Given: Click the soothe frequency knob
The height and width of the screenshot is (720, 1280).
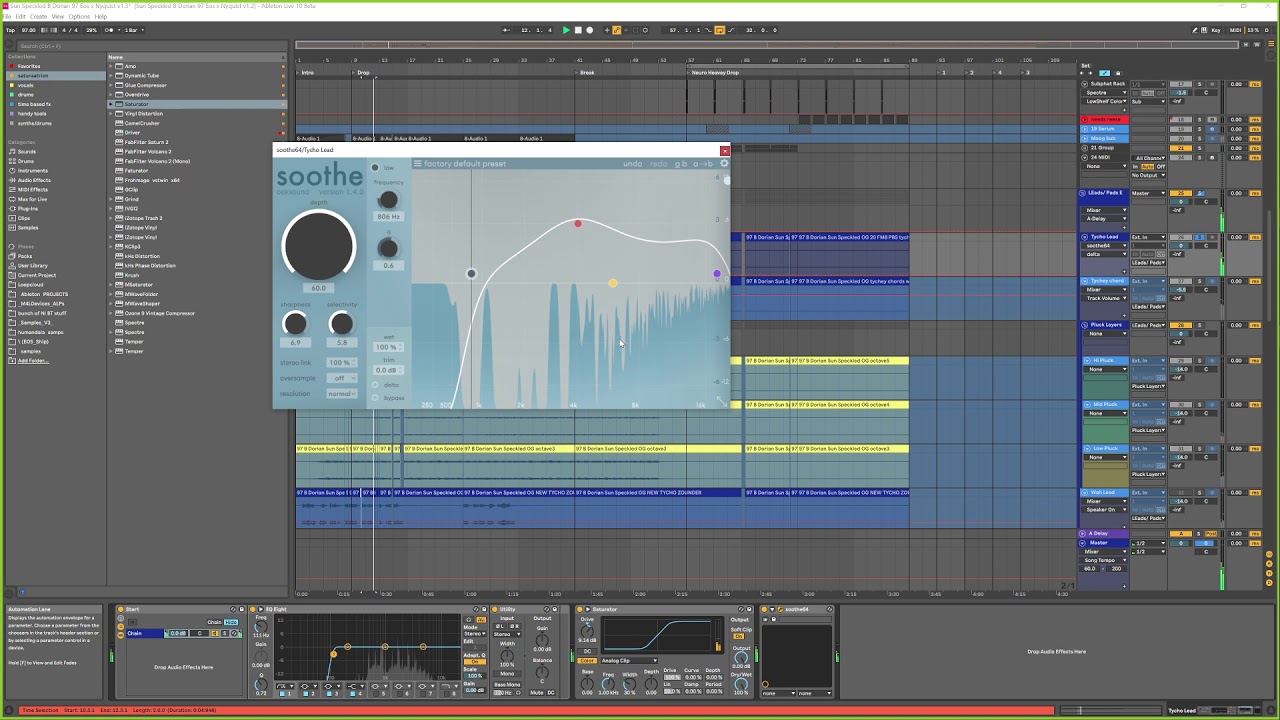Looking at the screenshot, I should pyautogui.click(x=388, y=200).
